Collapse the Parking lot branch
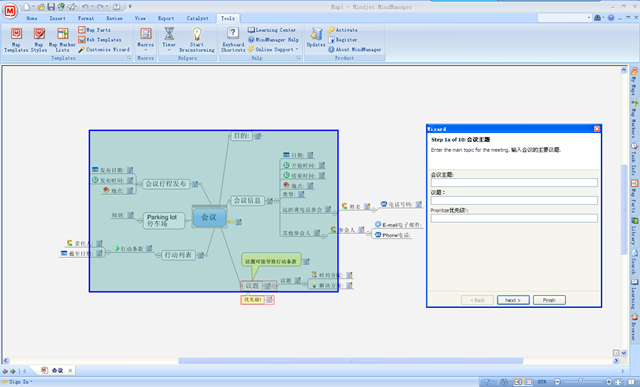Screen dimensions: 640x387 [x=140, y=220]
